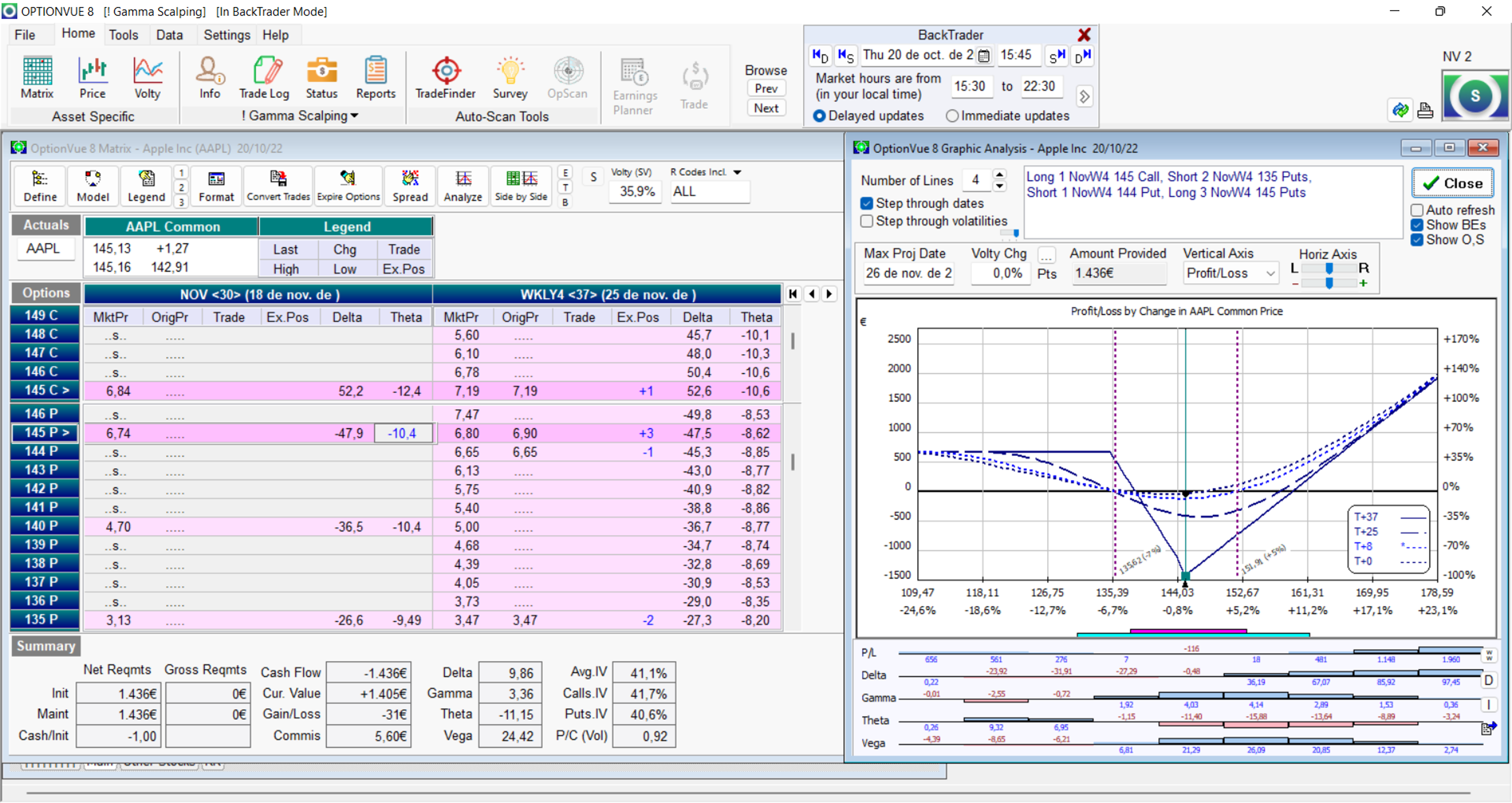The width and height of the screenshot is (1512, 803).
Task: Select Delayed updates radio button
Action: 819,116
